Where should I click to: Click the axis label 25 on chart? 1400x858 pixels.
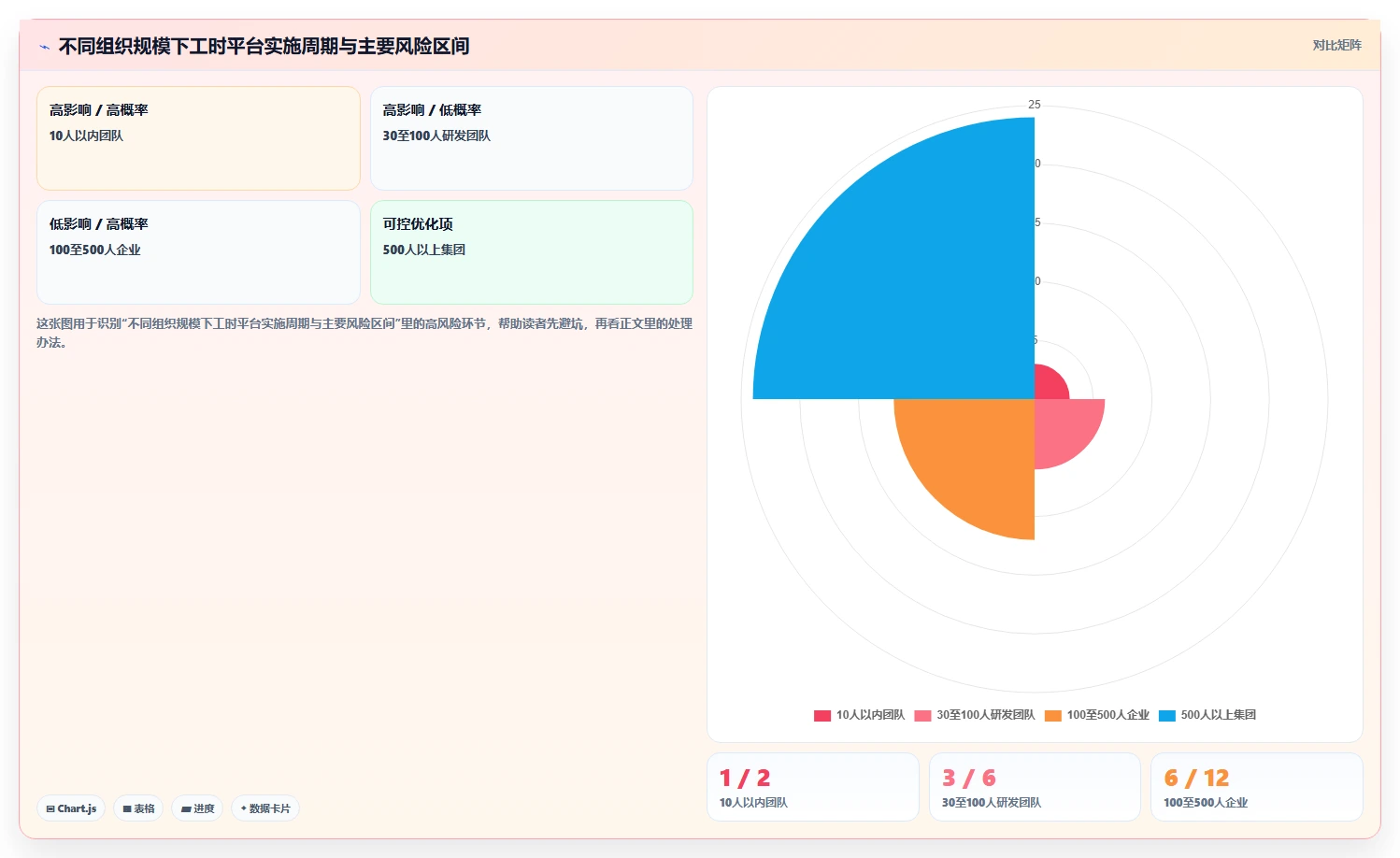[1035, 105]
